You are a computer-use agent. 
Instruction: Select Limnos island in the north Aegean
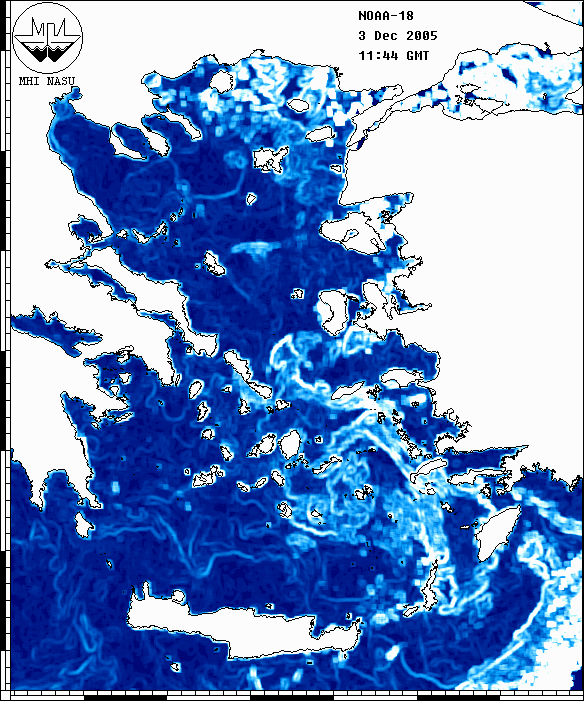point(271,160)
